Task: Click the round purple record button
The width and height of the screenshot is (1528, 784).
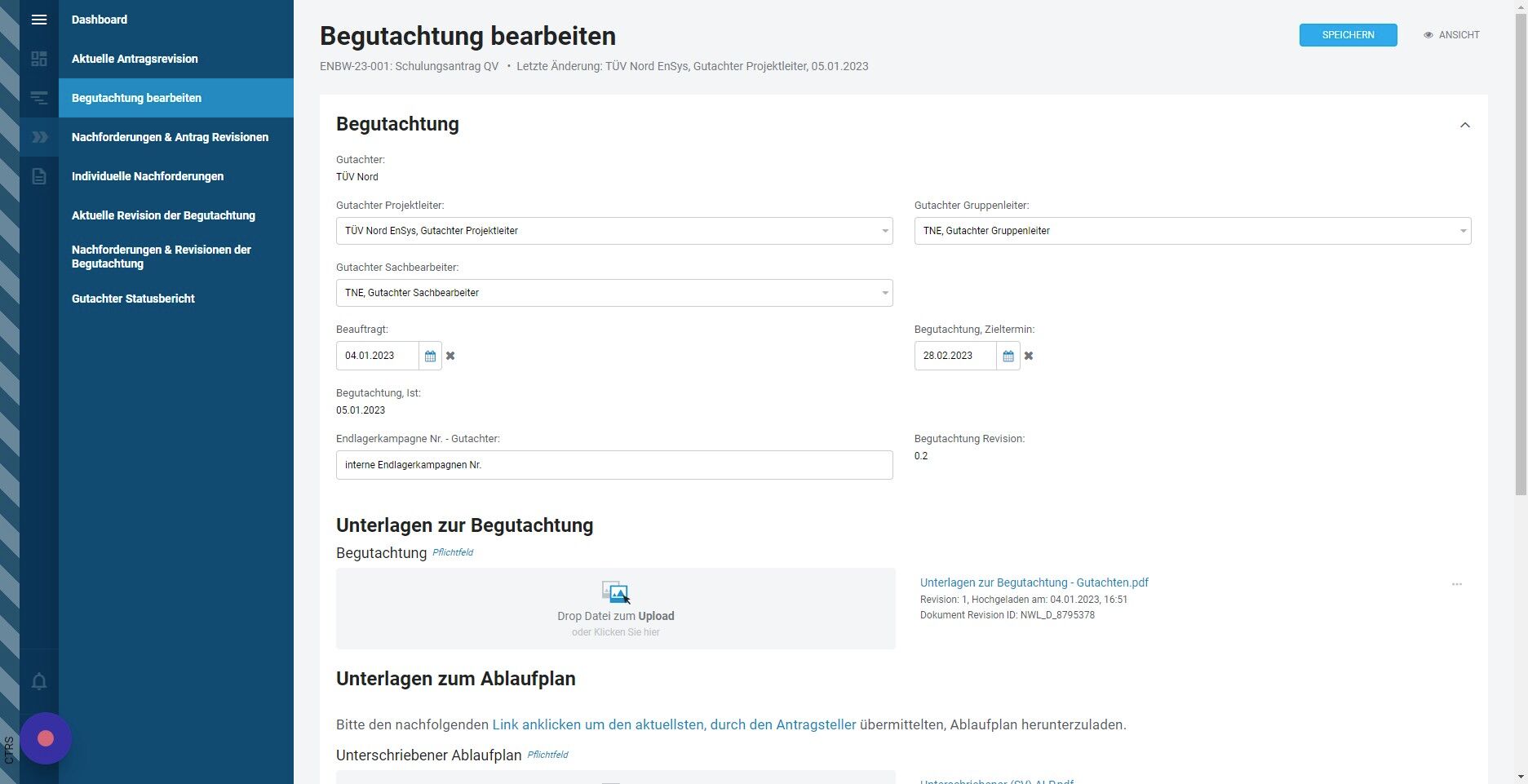Action: [46, 738]
